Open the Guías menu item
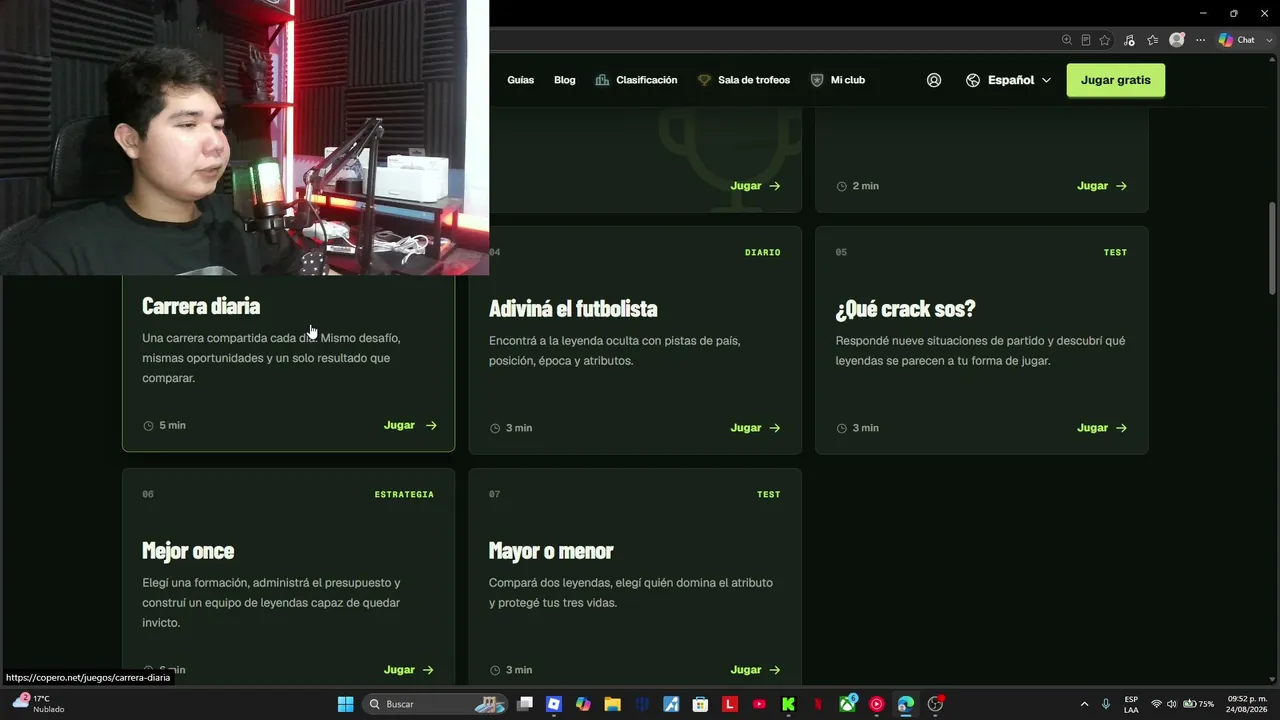This screenshot has width=1280, height=720. (521, 80)
